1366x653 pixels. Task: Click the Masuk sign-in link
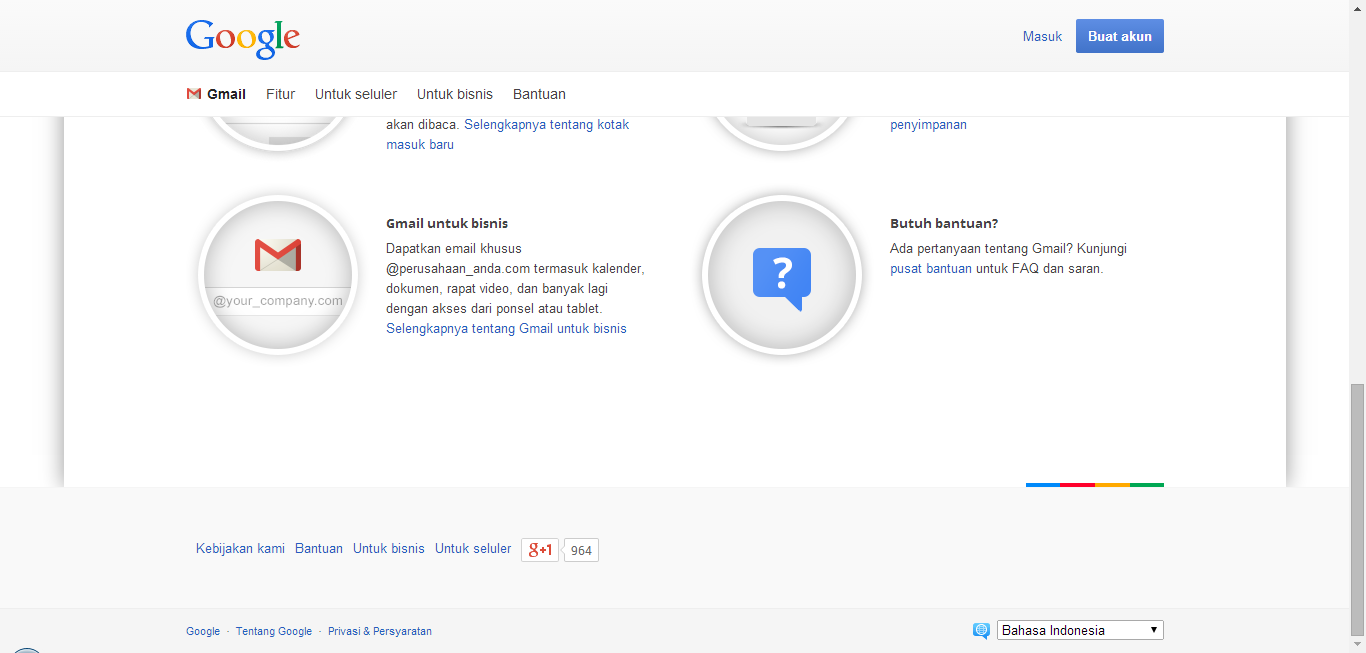point(1042,36)
